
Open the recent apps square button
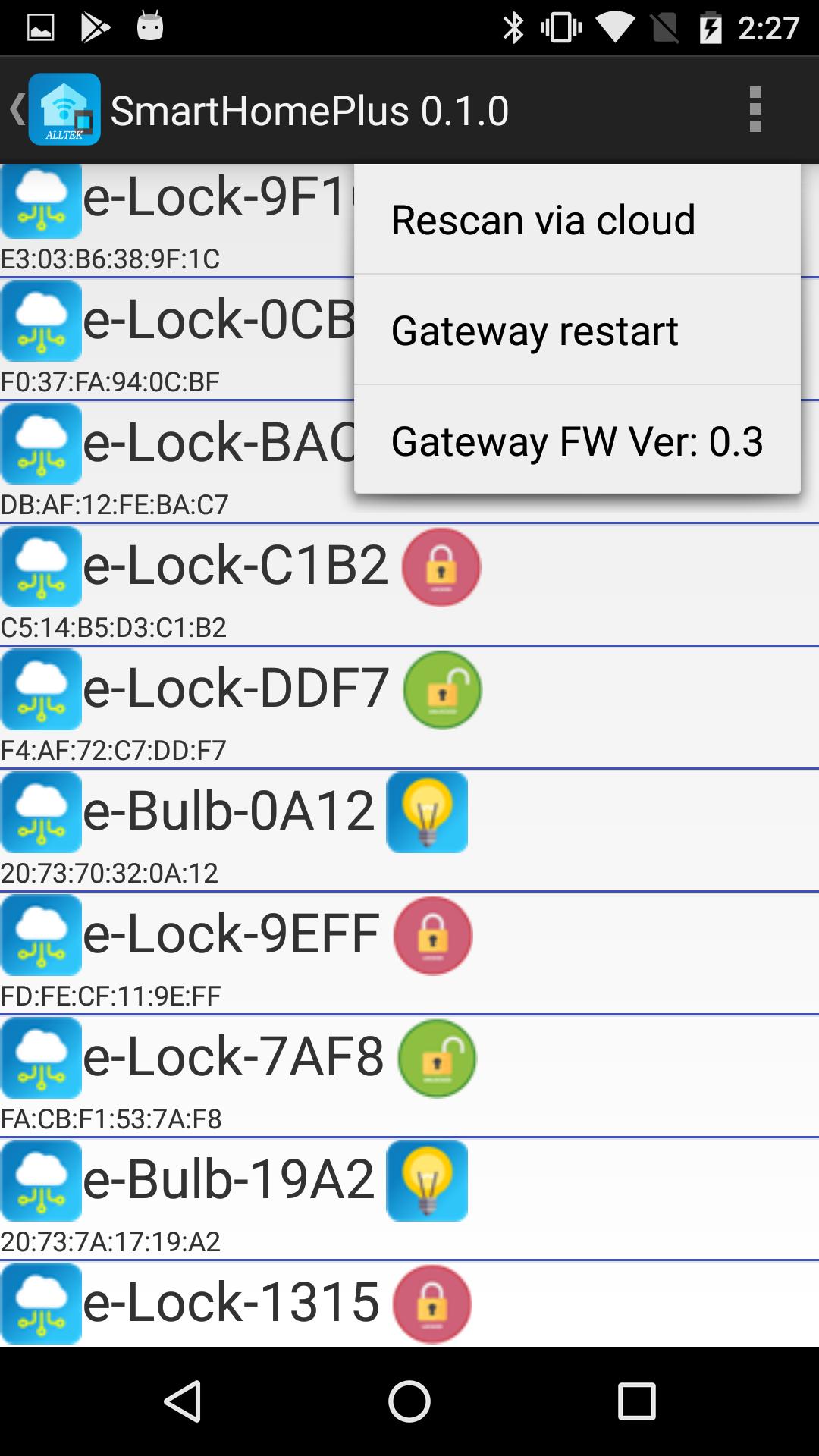[636, 1401]
